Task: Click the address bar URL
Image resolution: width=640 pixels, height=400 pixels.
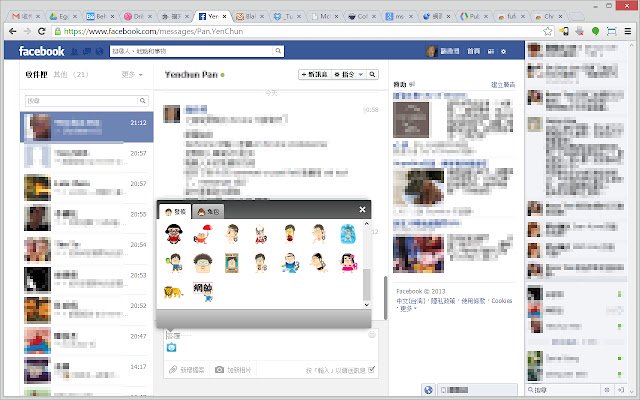Action: (153, 31)
